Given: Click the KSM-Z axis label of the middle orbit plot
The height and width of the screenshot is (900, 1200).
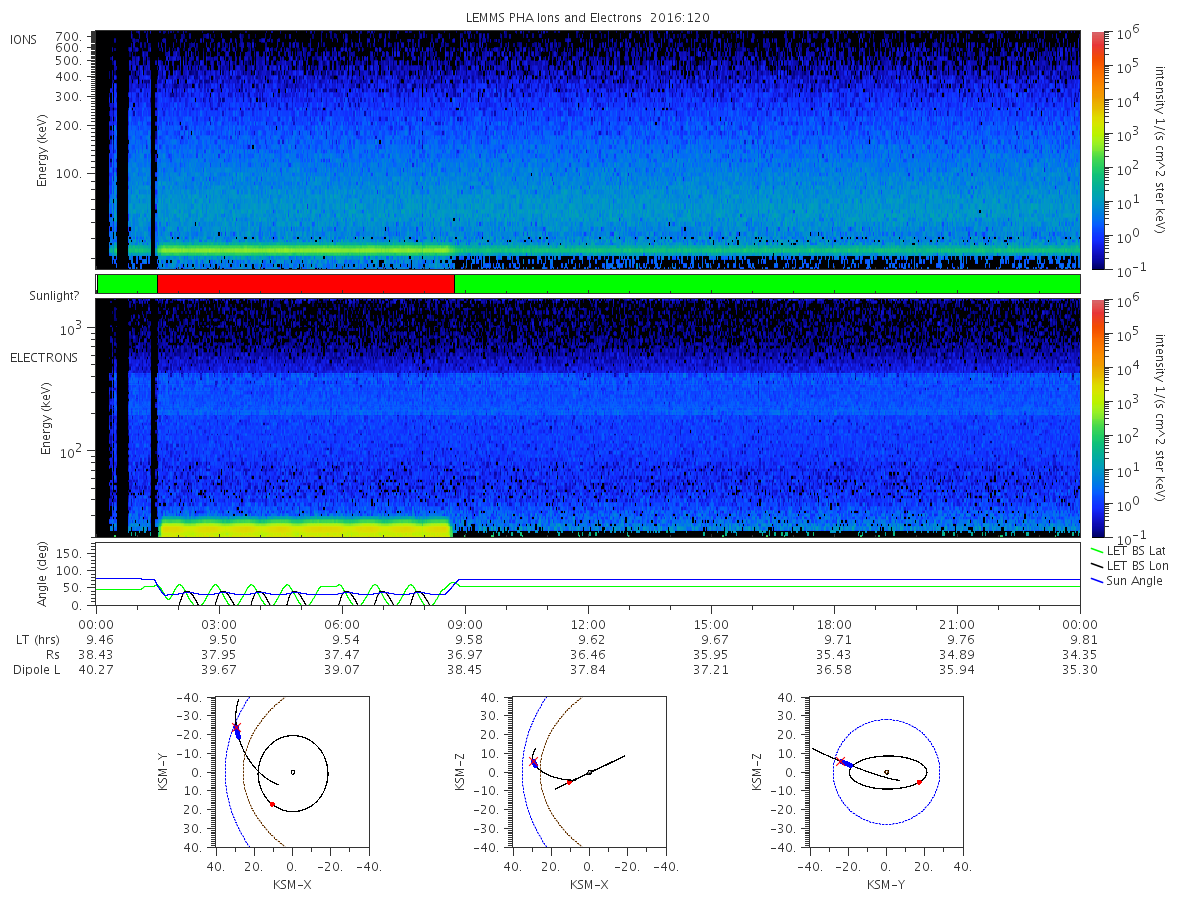Looking at the screenshot, I should pyautogui.click(x=461, y=772).
